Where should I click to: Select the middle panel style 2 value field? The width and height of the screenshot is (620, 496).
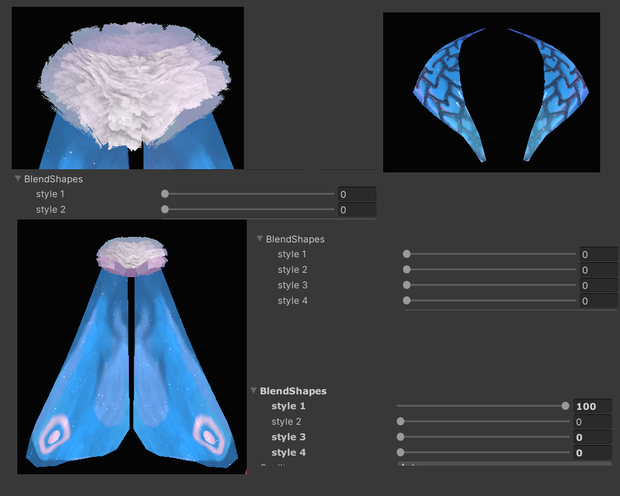click(598, 270)
